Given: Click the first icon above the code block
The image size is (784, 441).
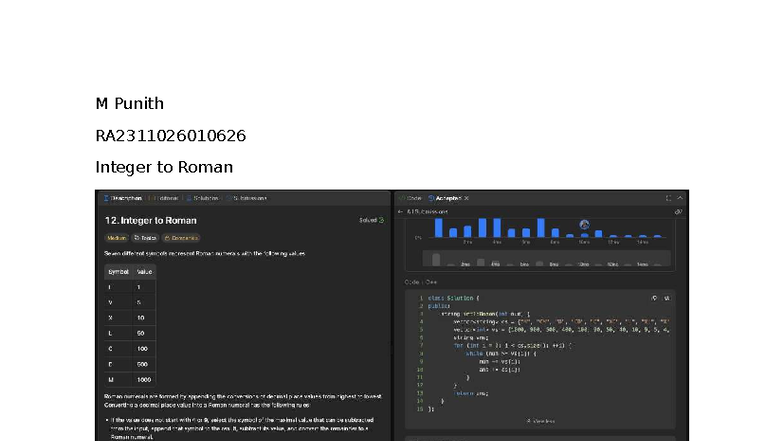Looking at the screenshot, I should 655,298.
